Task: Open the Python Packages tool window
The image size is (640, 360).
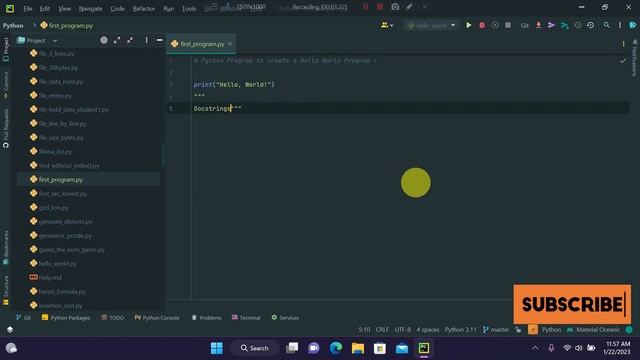Action: [66, 318]
